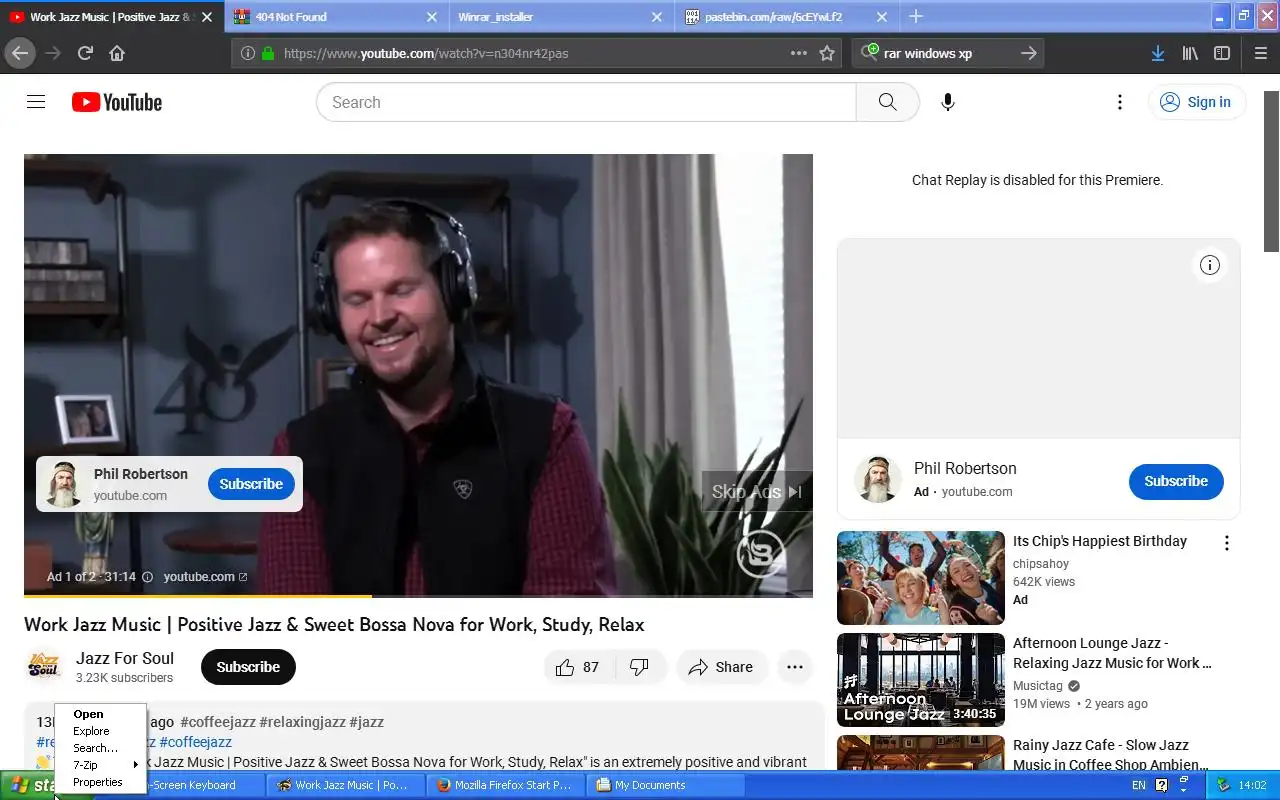Open Afternoon Lounge Jazz video thumbnail

point(921,680)
